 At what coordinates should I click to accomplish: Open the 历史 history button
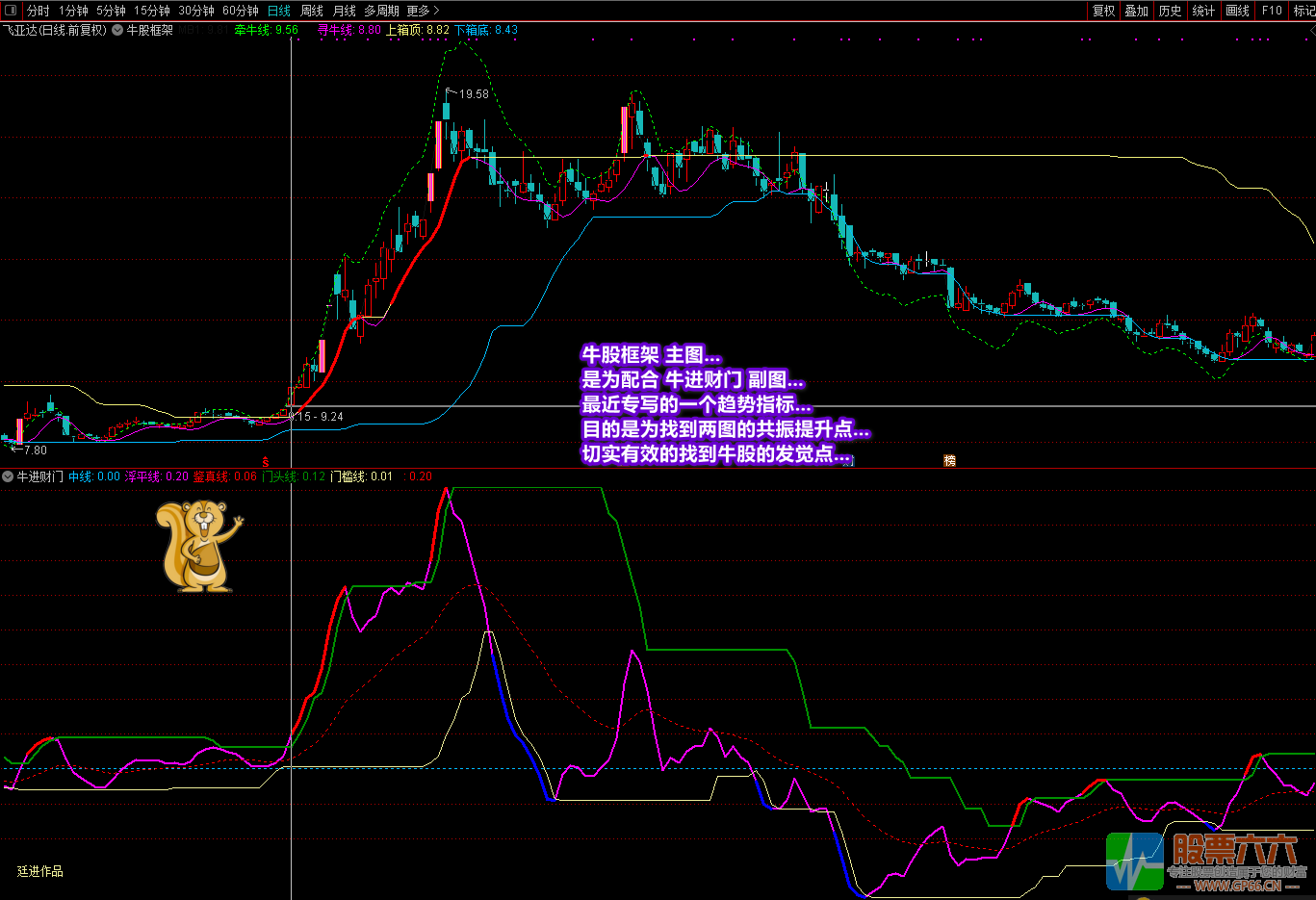(1171, 11)
